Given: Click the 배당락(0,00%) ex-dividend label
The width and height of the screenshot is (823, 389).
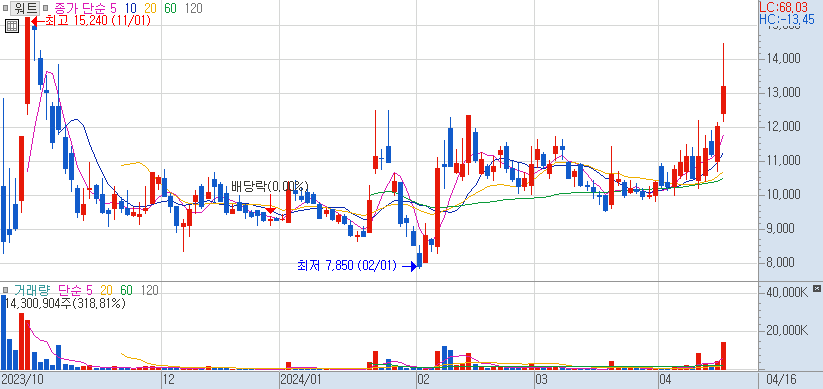Looking at the screenshot, I should tap(269, 186).
